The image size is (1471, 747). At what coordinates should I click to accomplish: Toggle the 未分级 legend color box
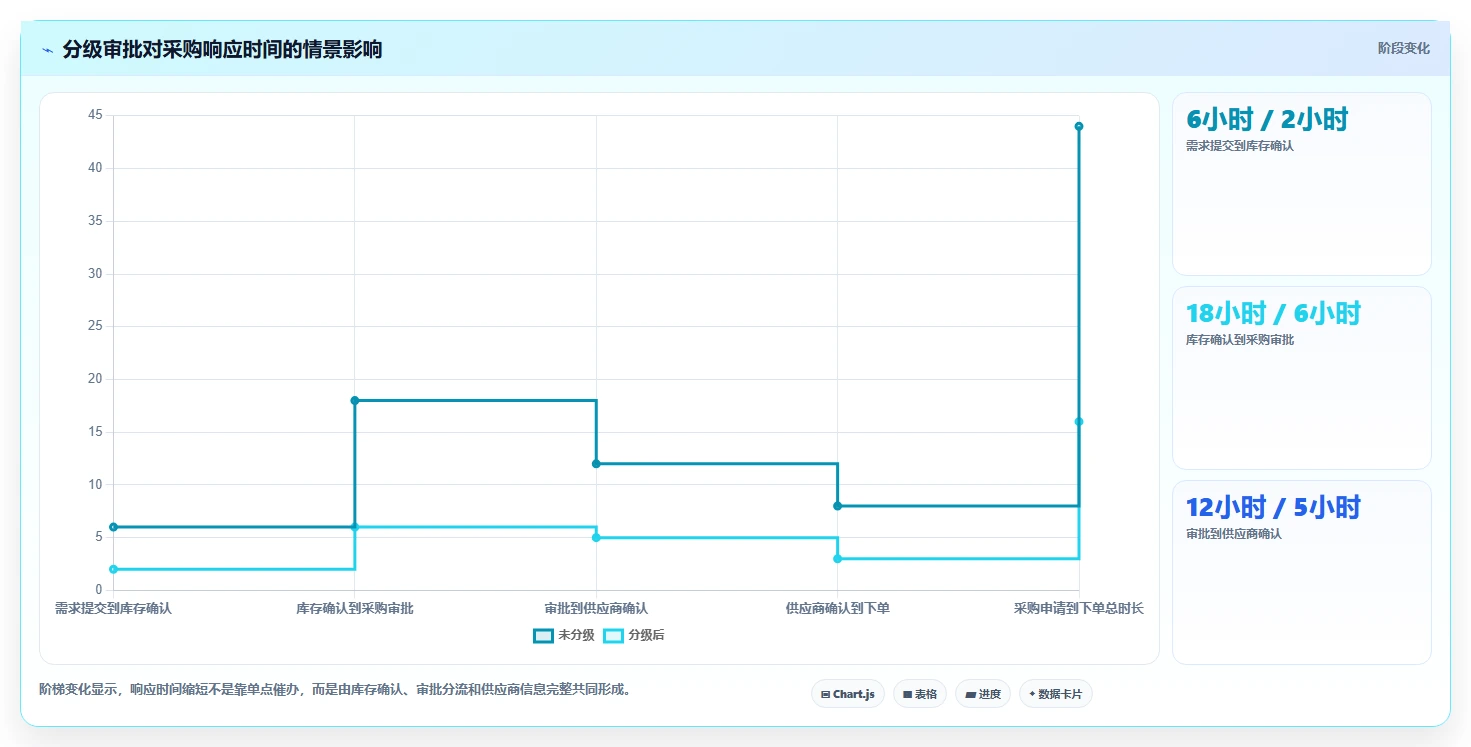[543, 636]
